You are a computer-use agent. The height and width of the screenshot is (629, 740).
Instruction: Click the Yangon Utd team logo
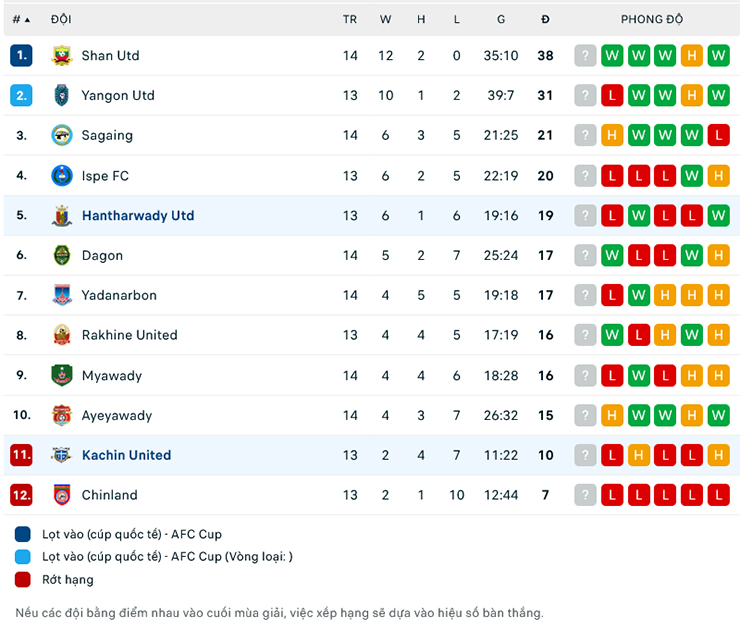click(62, 96)
